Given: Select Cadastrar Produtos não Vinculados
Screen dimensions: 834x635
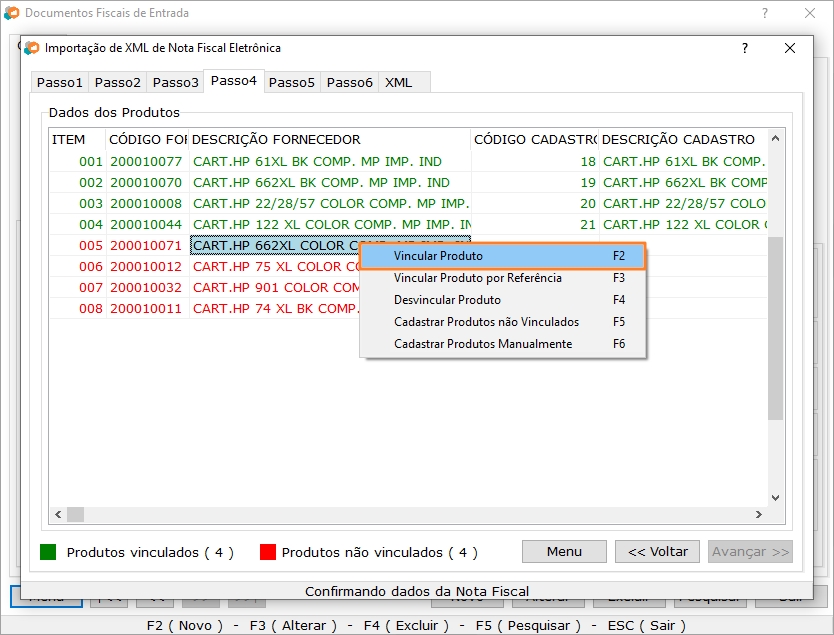Looking at the screenshot, I should tap(486, 322).
